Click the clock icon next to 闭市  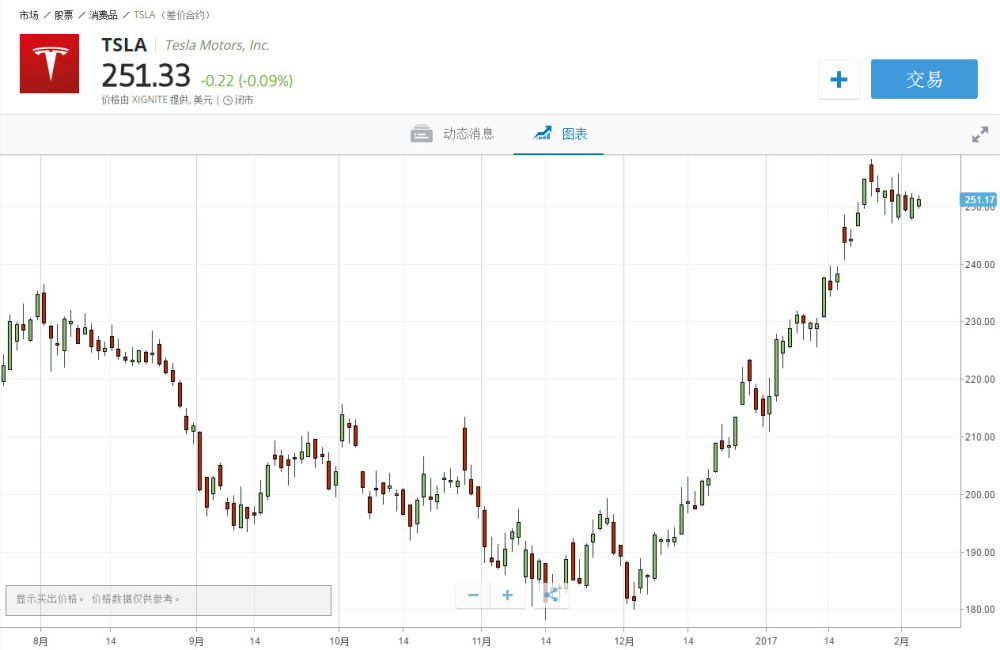tap(228, 99)
